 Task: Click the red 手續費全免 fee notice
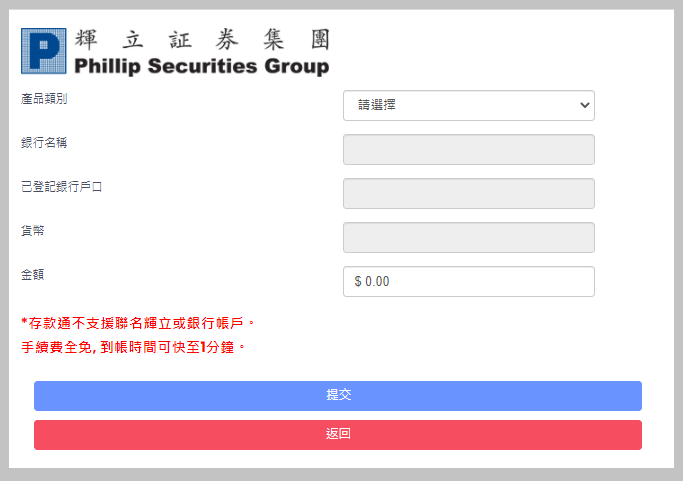(133, 347)
